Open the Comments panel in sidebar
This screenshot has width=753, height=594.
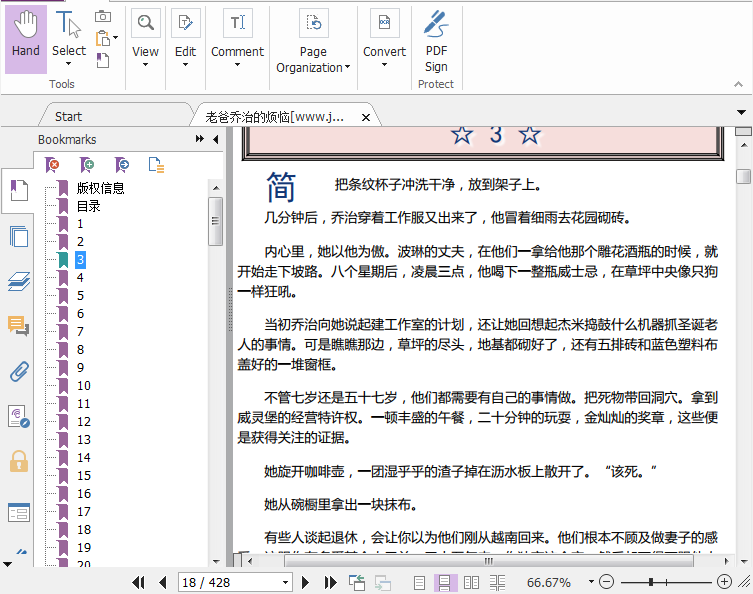18,325
